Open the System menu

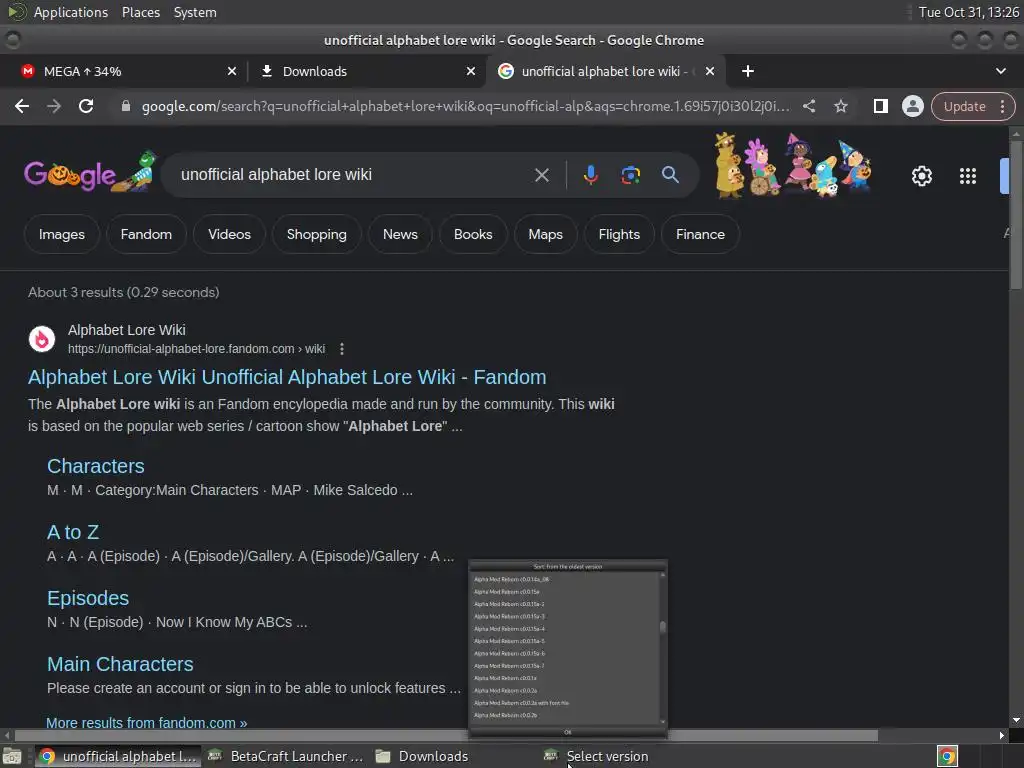point(195,12)
